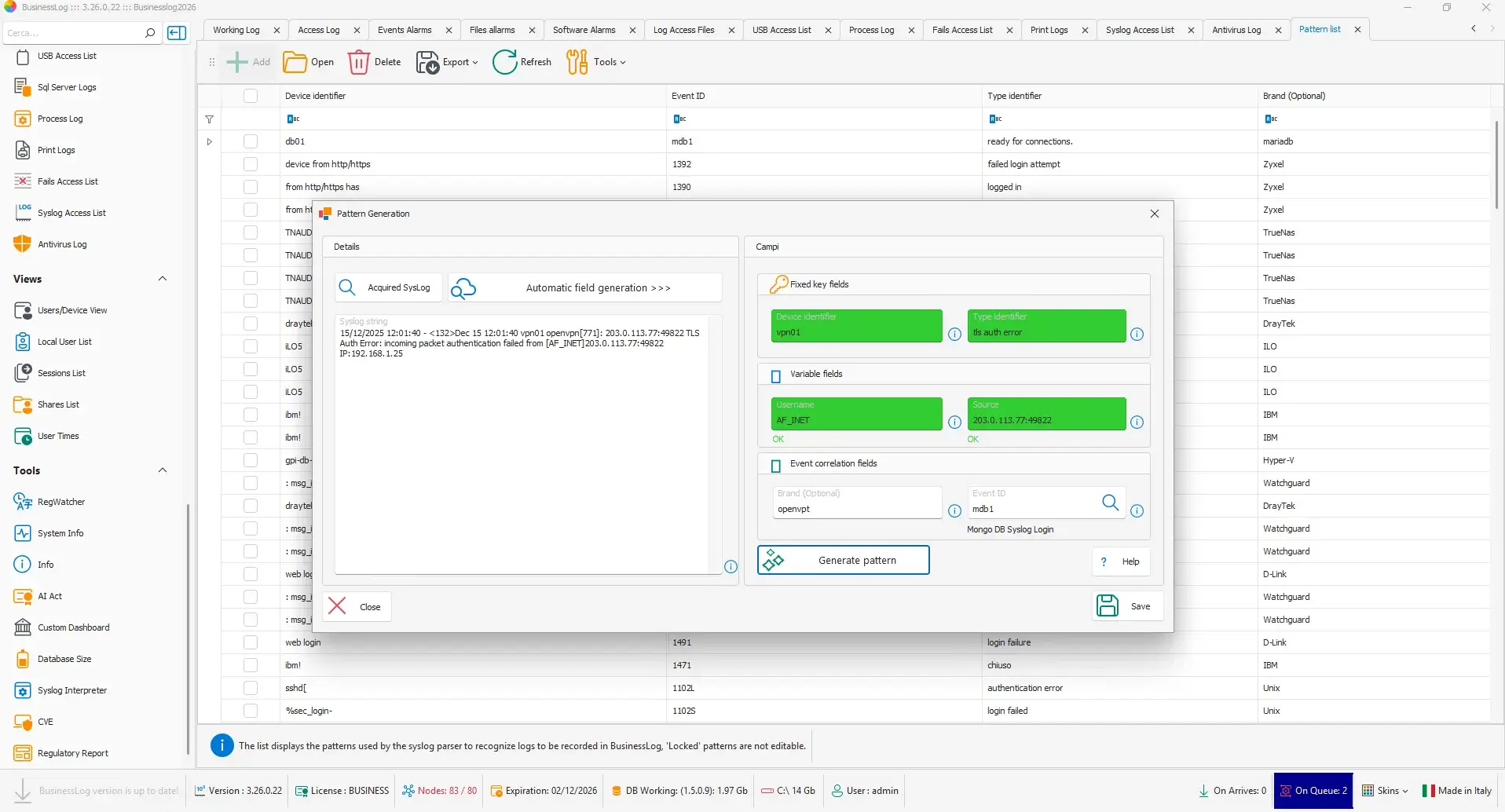Open USB Access List sidebar icon
Image resolution: width=1505 pixels, height=812 pixels.
pyautogui.click(x=23, y=57)
